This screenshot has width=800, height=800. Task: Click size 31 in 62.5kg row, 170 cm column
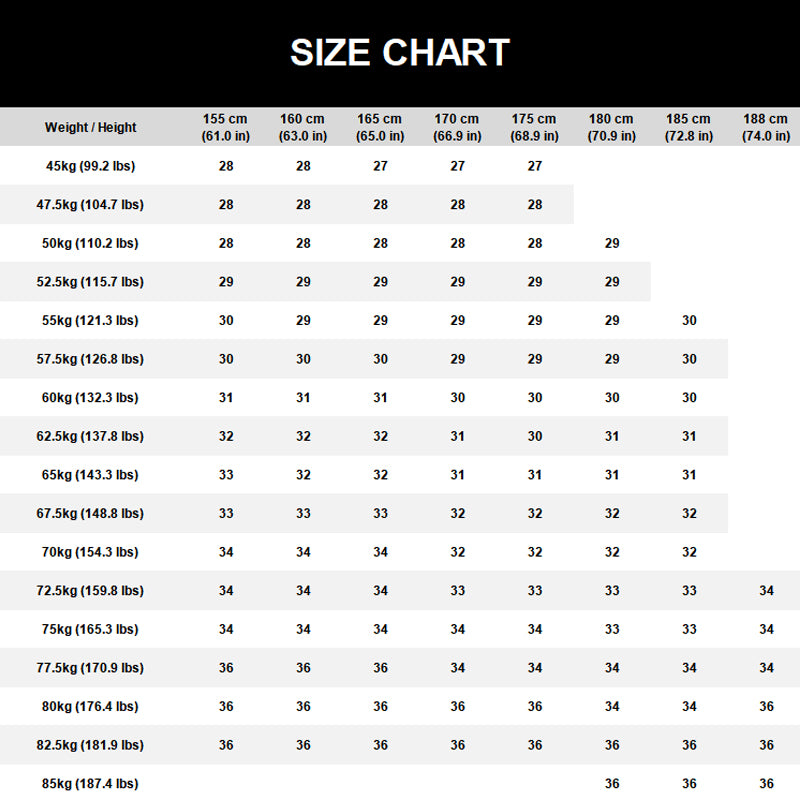457,436
